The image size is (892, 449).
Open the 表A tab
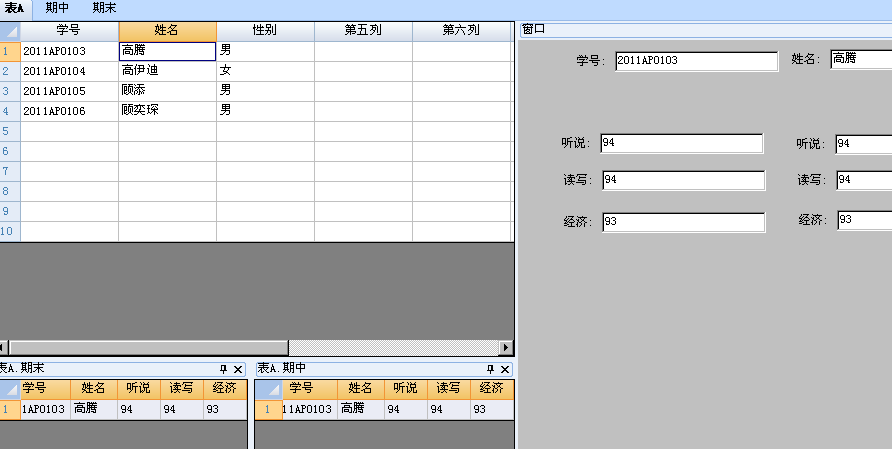(14, 8)
